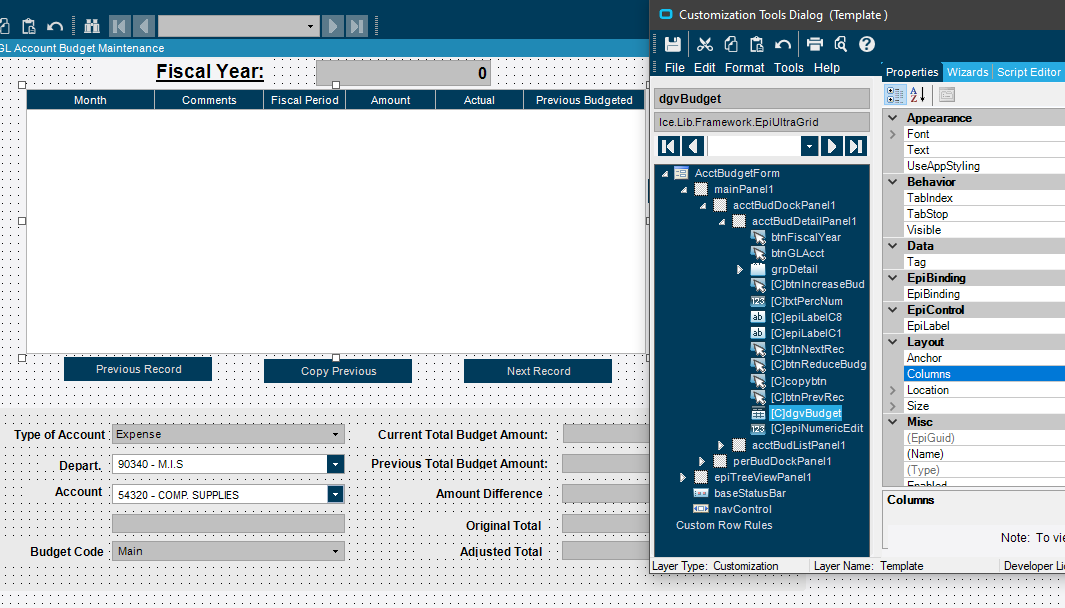Image resolution: width=1065 pixels, height=608 pixels.
Task: Open the Type of Account dropdown
Action: 335,434
